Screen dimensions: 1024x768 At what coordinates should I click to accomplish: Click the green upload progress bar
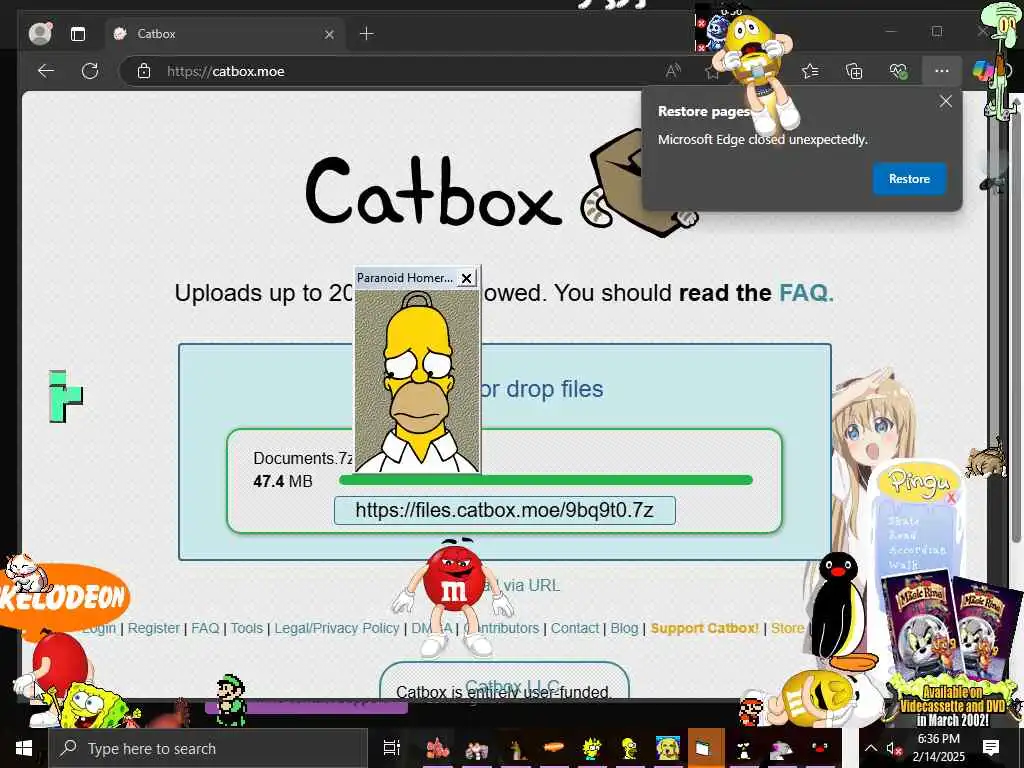click(x=546, y=480)
